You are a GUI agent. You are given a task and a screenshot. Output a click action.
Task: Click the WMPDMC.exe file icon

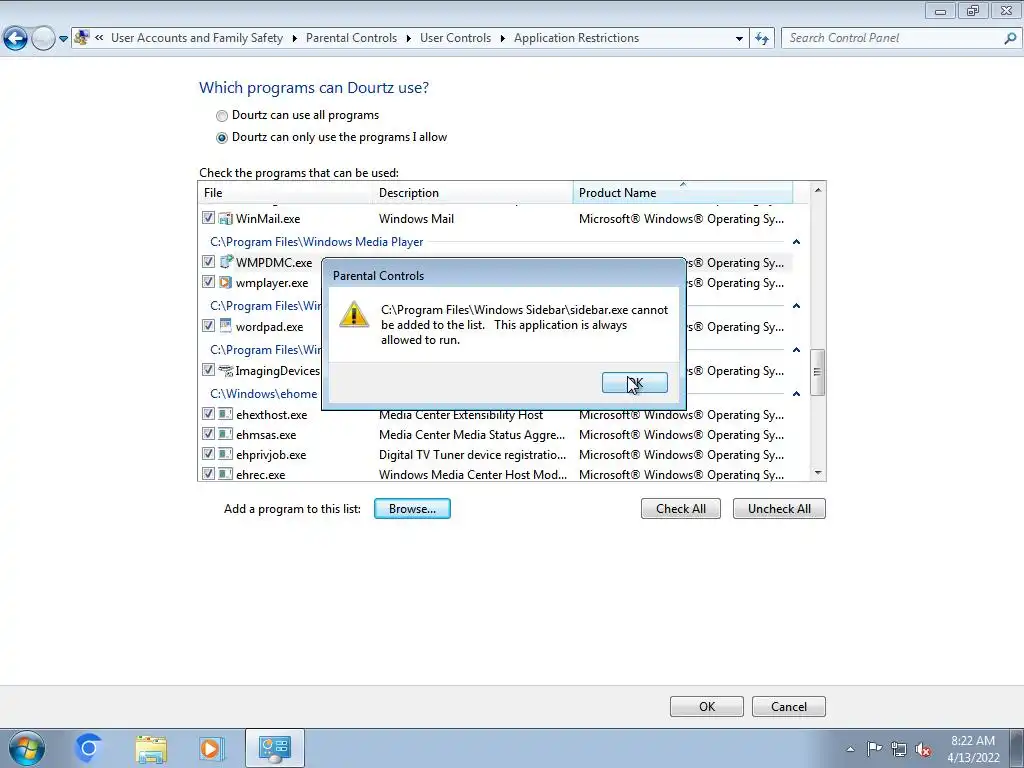point(225,262)
